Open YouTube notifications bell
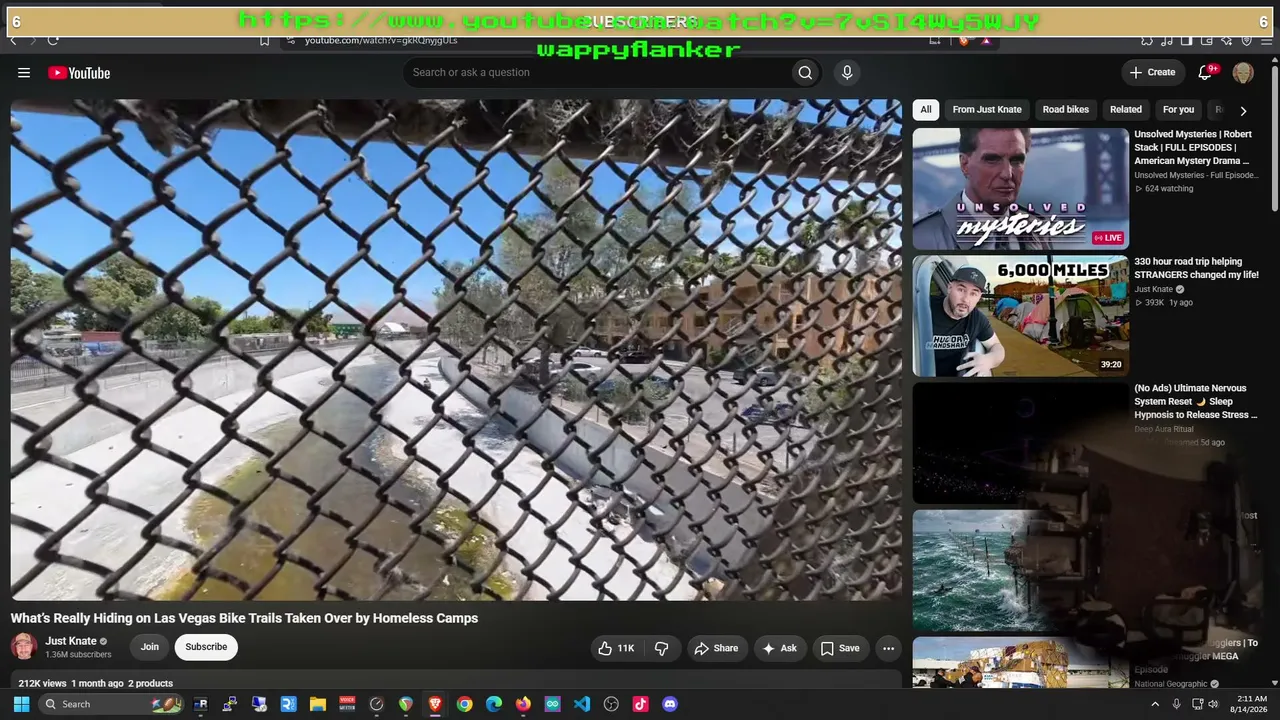This screenshot has width=1280, height=720. [x=1205, y=72]
